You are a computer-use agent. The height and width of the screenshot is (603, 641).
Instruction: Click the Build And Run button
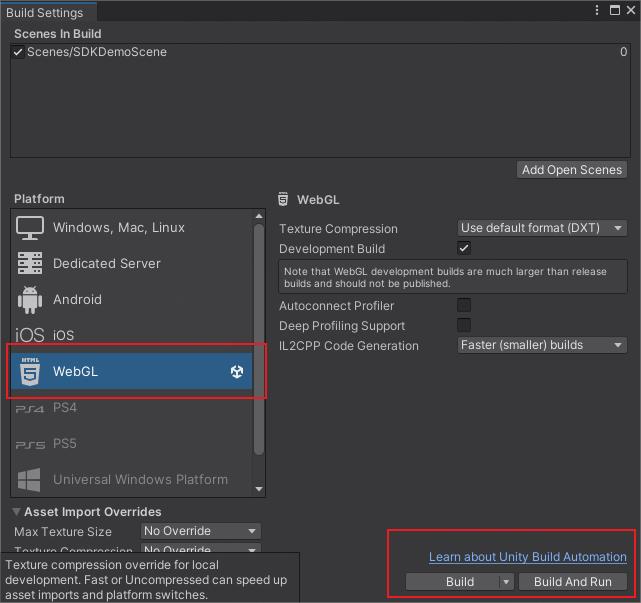[573, 582]
